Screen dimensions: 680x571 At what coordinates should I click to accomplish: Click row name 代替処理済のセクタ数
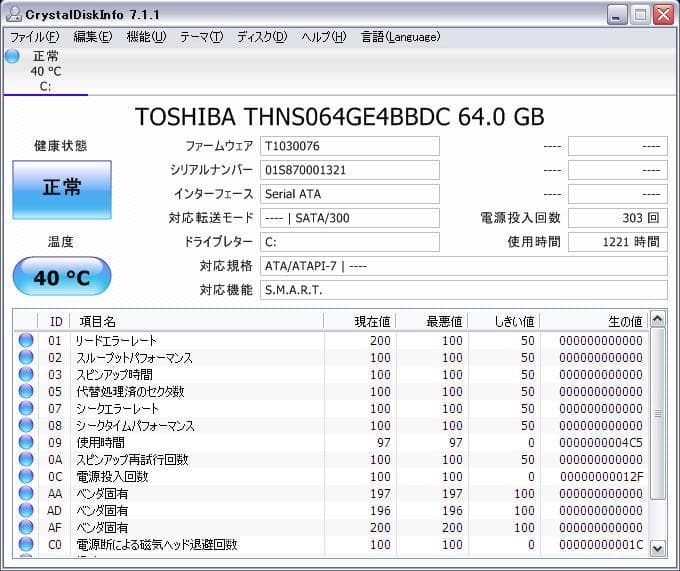click(130, 392)
